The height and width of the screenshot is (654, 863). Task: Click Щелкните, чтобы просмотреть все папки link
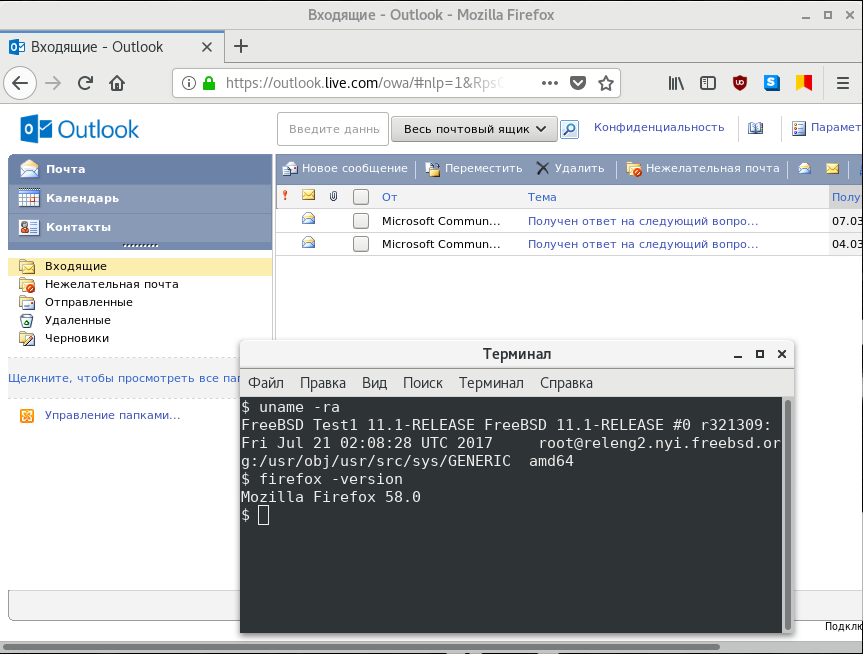[124, 378]
